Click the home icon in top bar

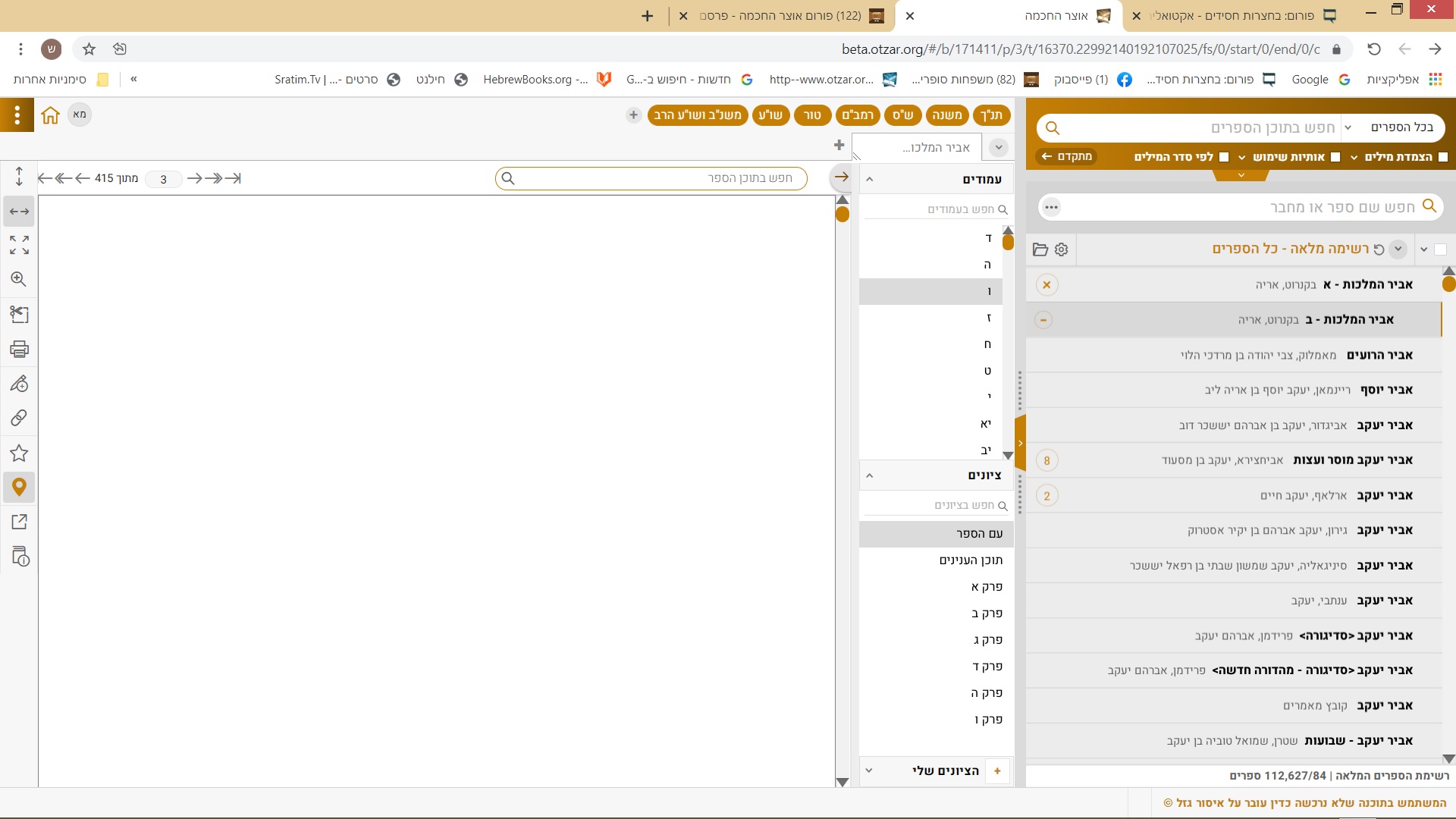click(x=50, y=115)
